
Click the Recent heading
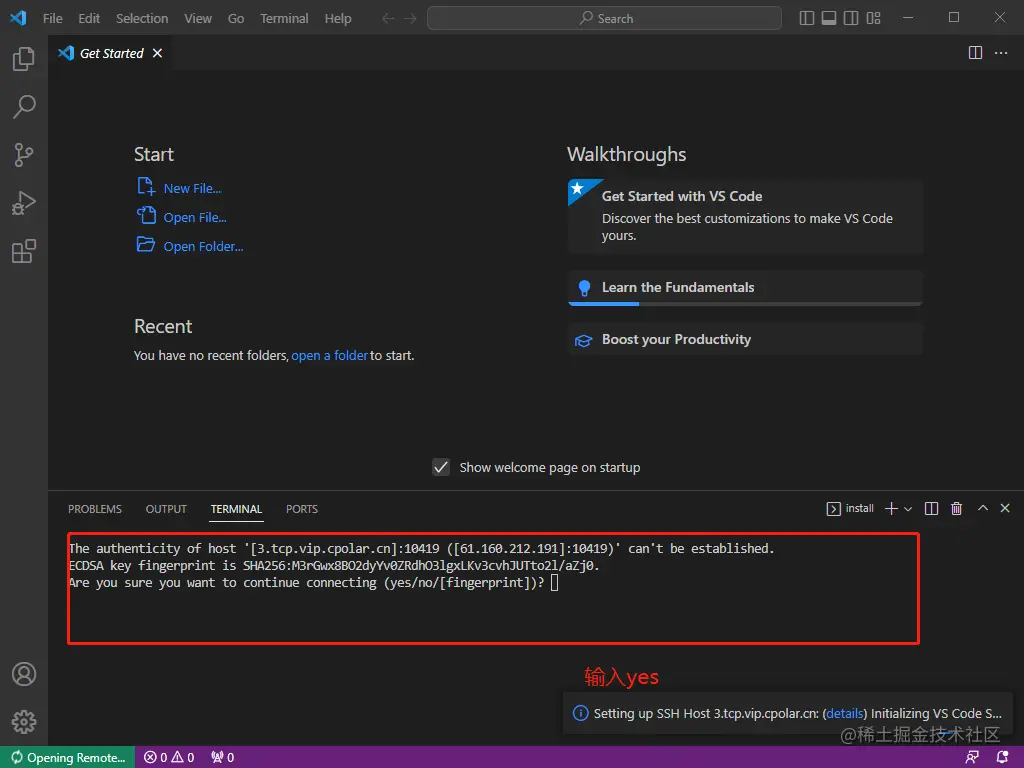[x=163, y=327]
